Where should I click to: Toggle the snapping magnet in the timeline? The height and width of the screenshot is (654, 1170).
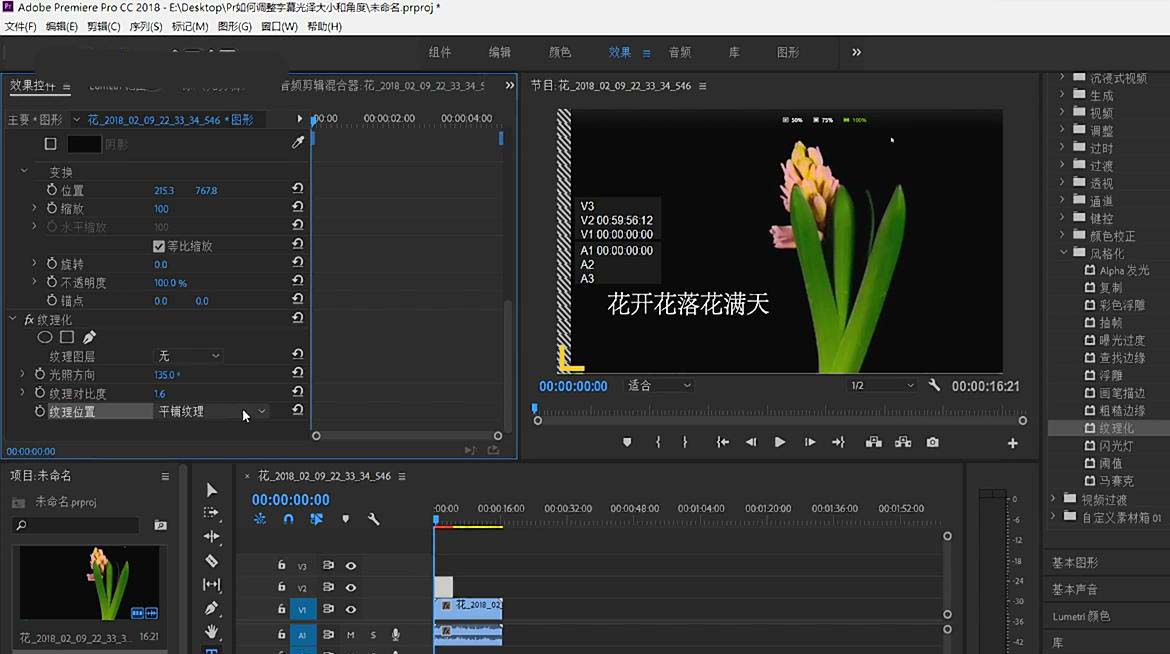click(x=288, y=519)
